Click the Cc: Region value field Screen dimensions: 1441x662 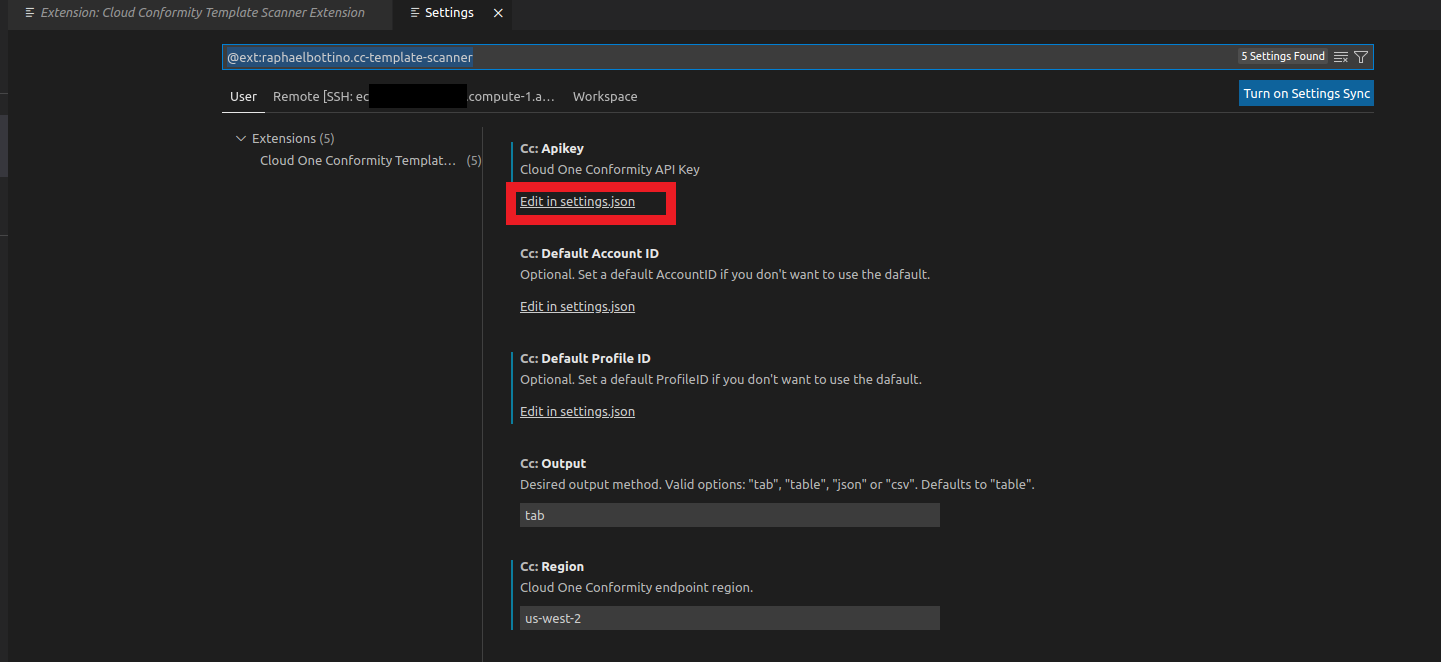(x=729, y=618)
